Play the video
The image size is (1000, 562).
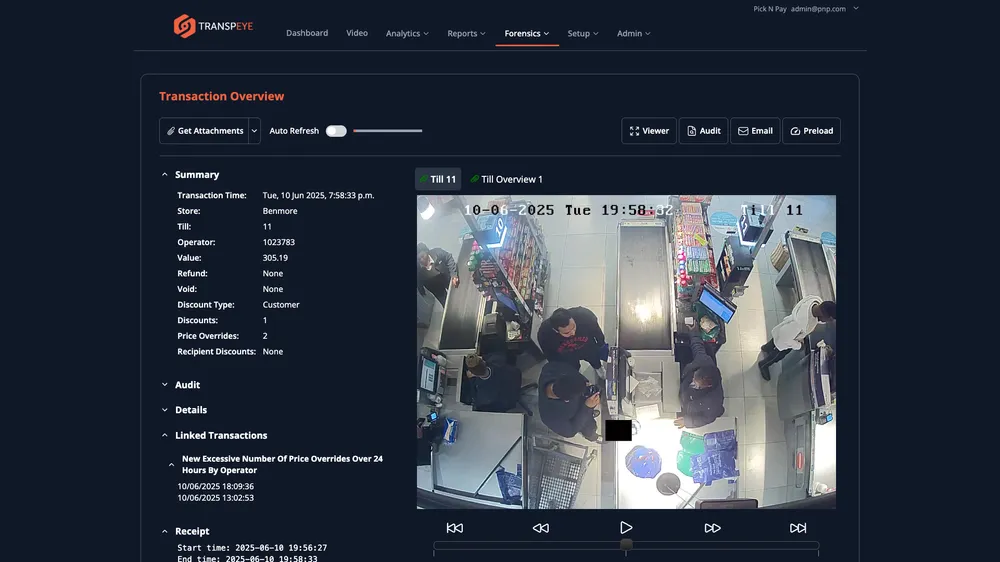pos(626,528)
